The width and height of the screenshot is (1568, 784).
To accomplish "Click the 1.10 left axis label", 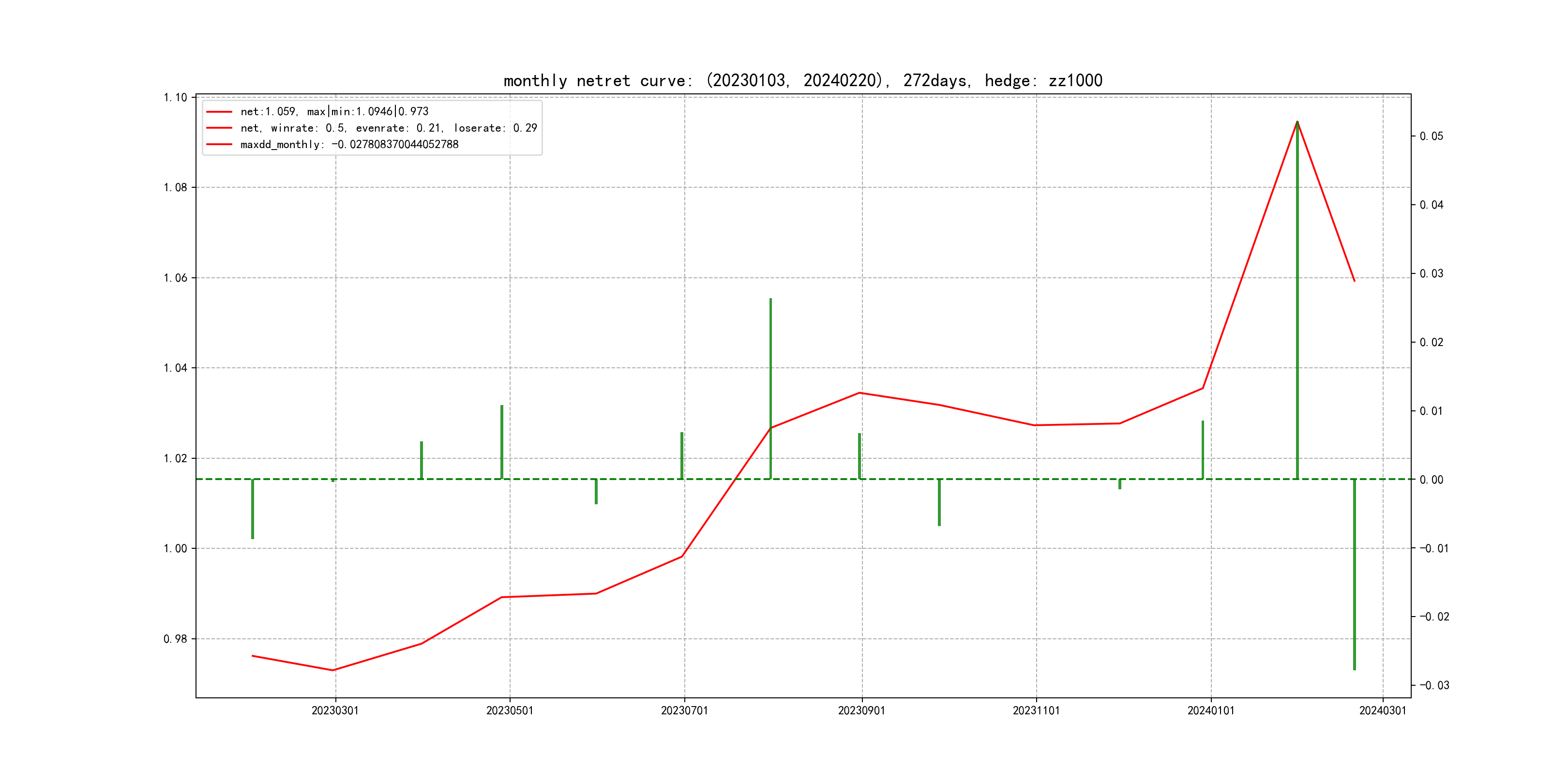I will (x=175, y=97).
